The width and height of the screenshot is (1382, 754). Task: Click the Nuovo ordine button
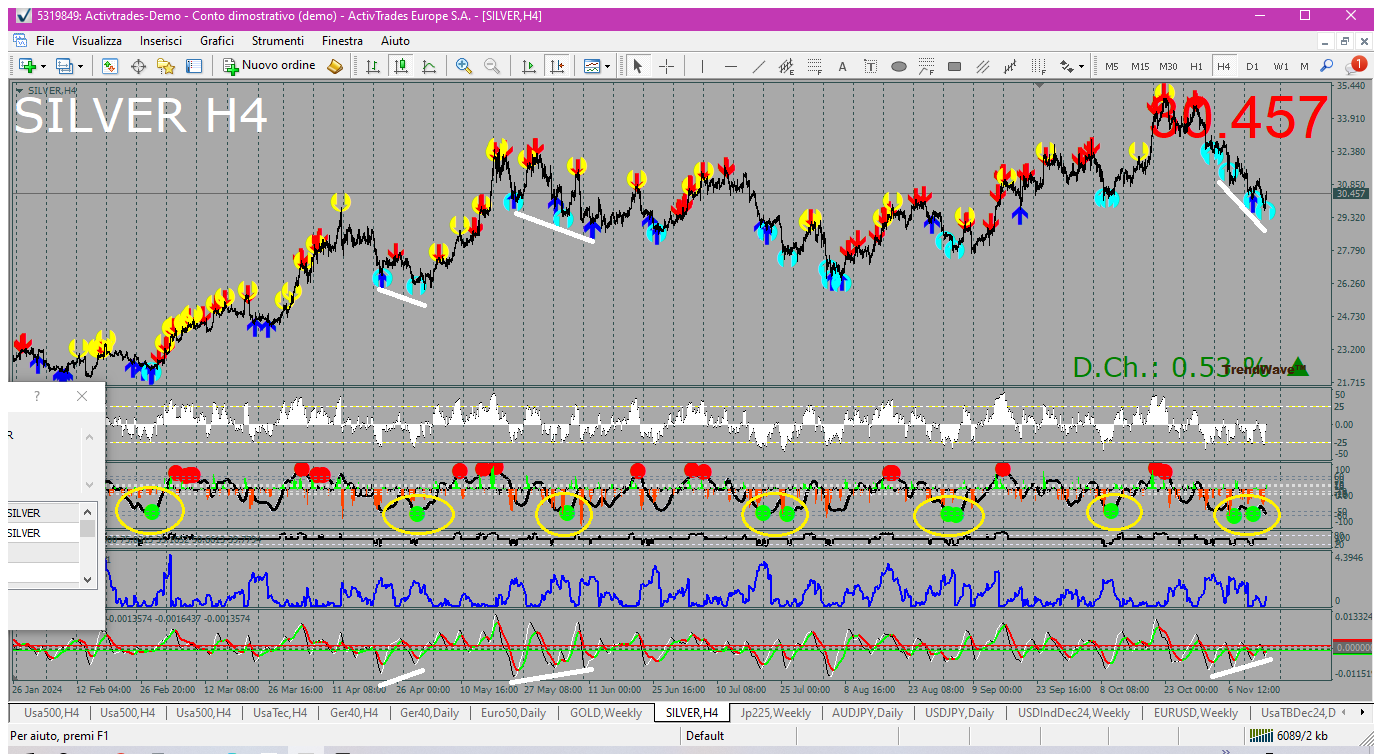pyautogui.click(x=269, y=66)
